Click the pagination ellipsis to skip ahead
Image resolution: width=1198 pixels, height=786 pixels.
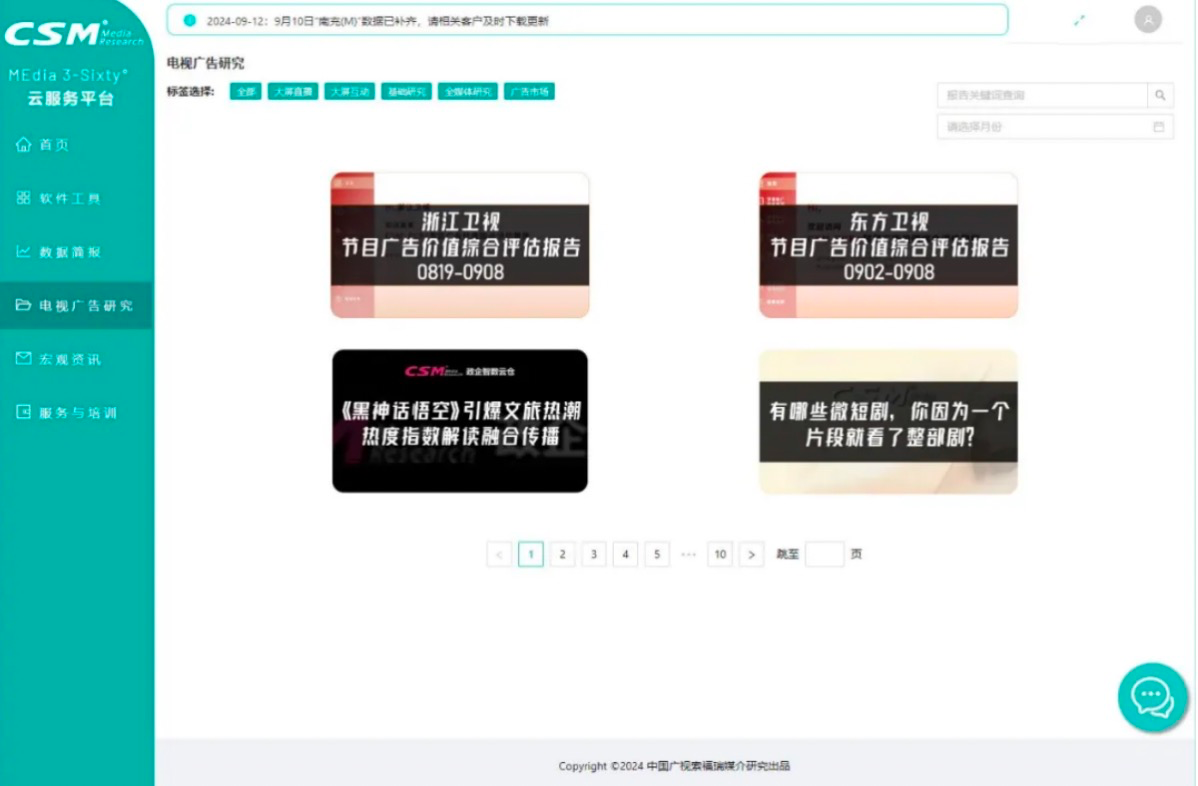688,555
